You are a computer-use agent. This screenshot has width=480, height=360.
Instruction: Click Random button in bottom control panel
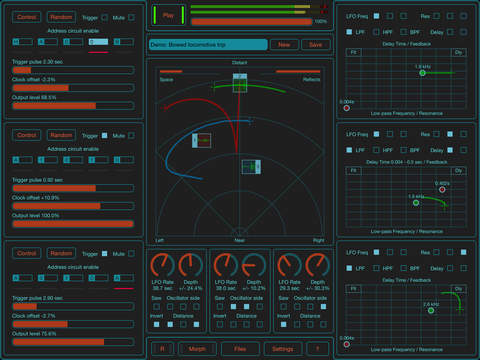point(61,253)
